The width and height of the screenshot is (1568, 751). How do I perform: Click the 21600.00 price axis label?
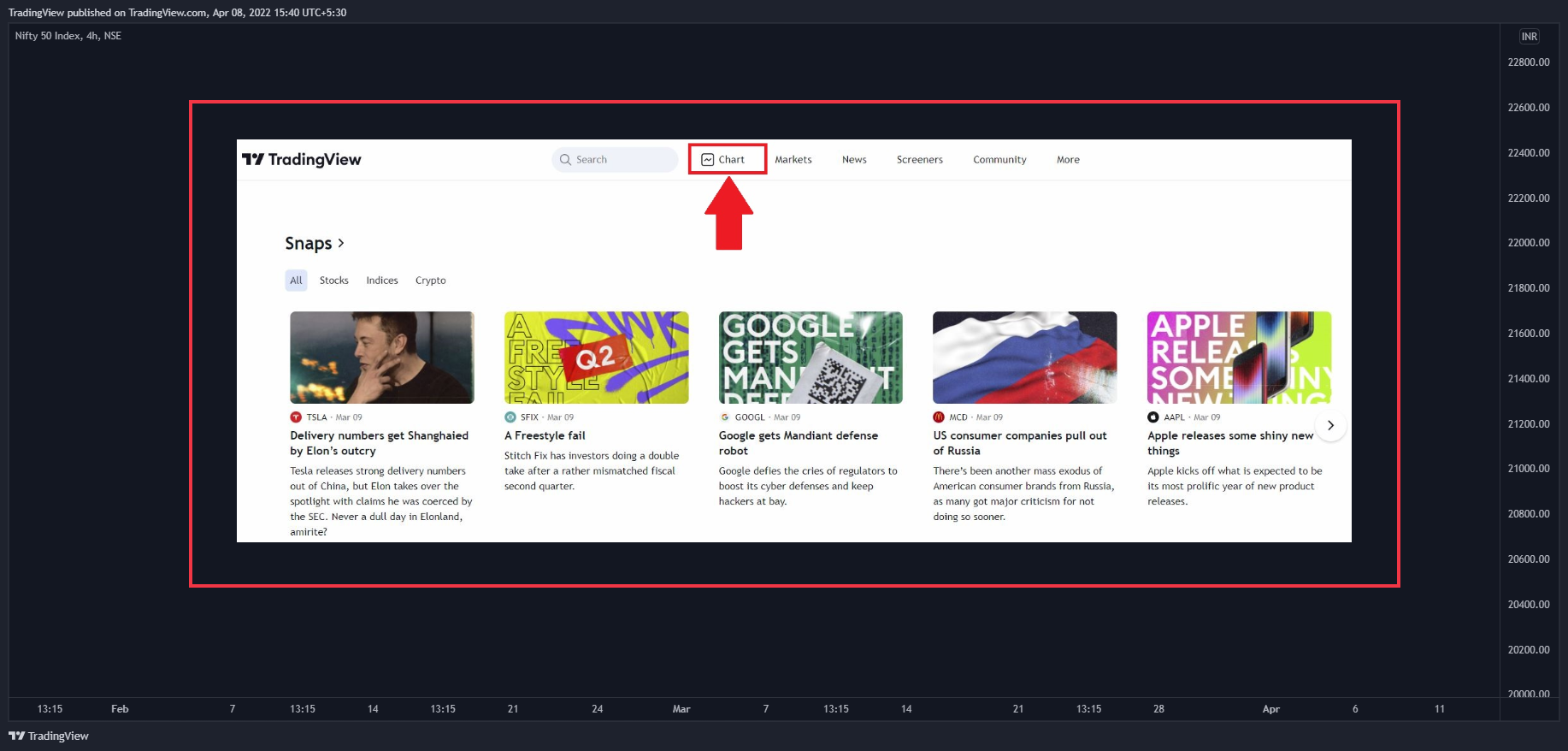pyautogui.click(x=1529, y=334)
